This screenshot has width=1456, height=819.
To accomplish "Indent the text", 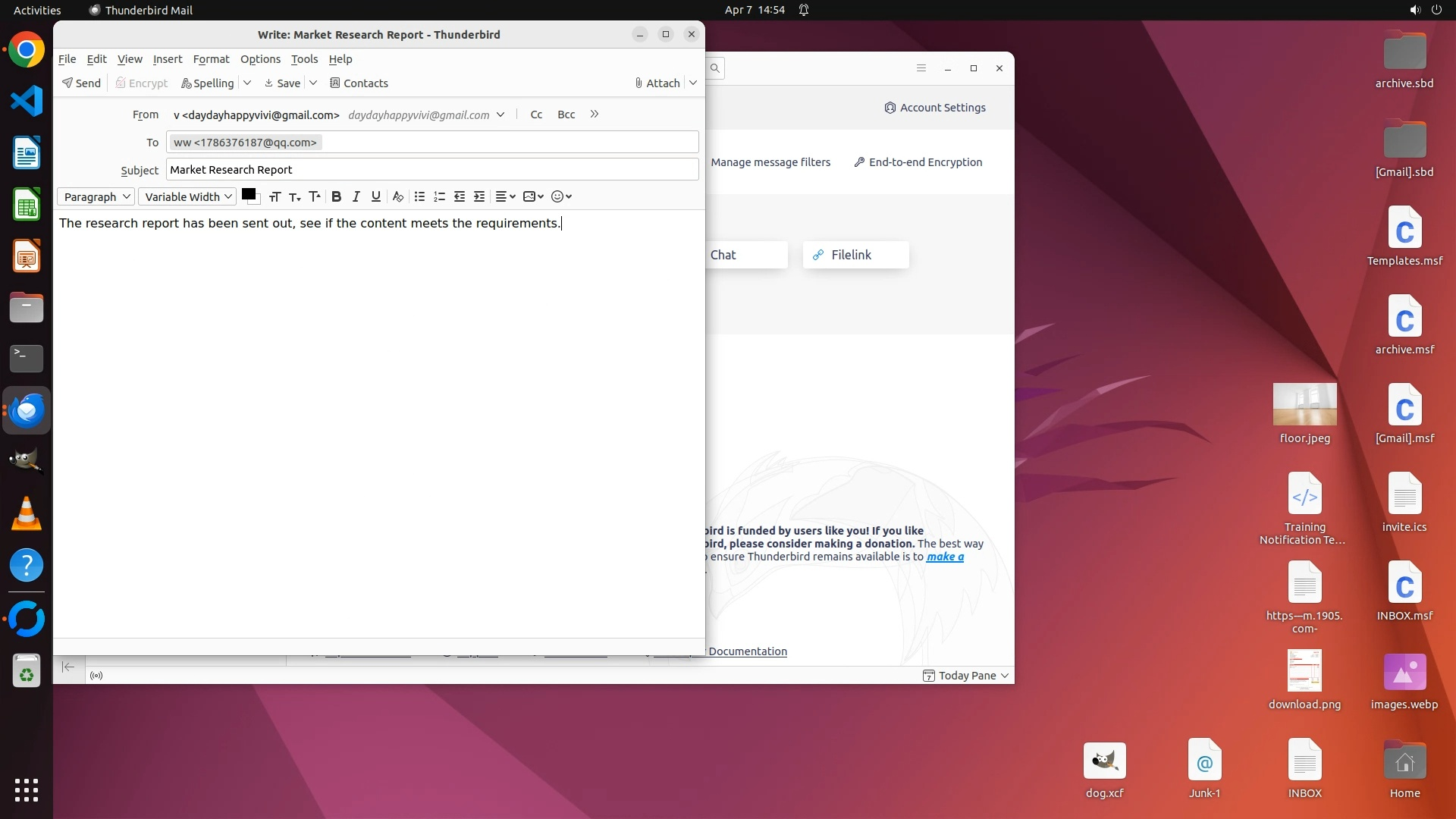I will pyautogui.click(x=479, y=196).
